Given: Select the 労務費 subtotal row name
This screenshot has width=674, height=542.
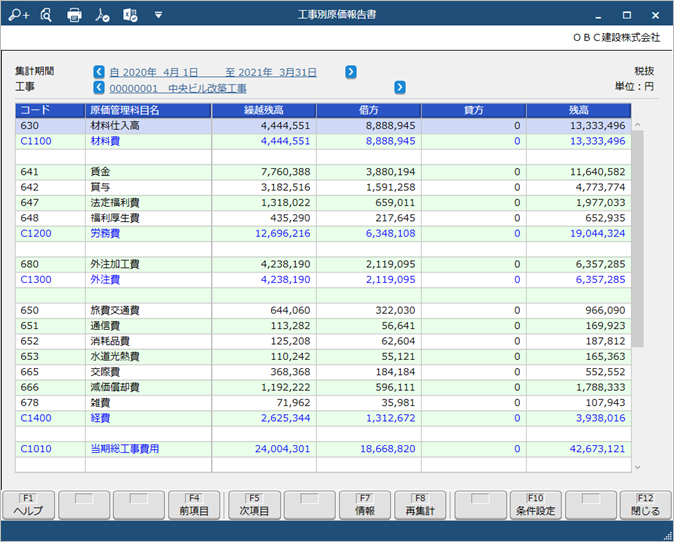Looking at the screenshot, I should pyautogui.click(x=105, y=234).
